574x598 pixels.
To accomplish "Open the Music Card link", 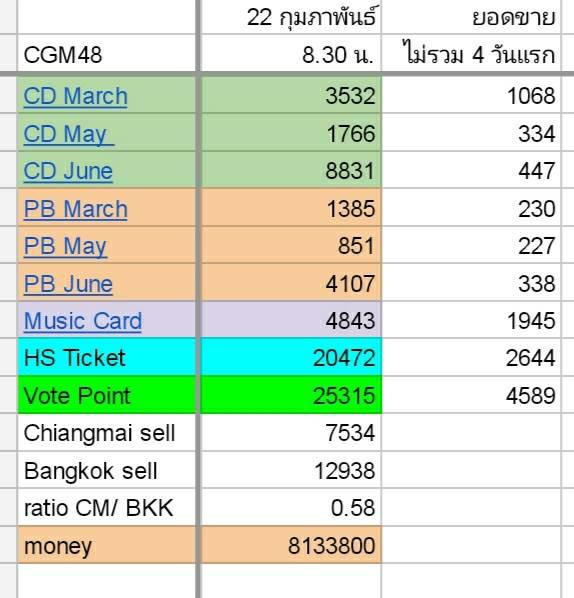I will pos(83,321).
